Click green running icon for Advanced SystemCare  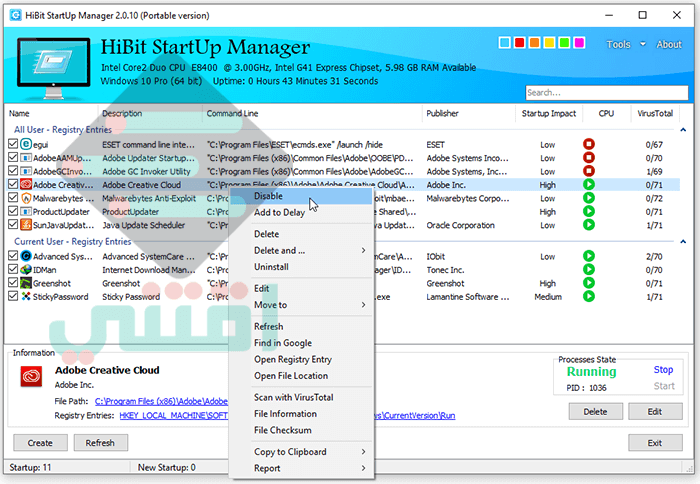pyautogui.click(x=589, y=255)
